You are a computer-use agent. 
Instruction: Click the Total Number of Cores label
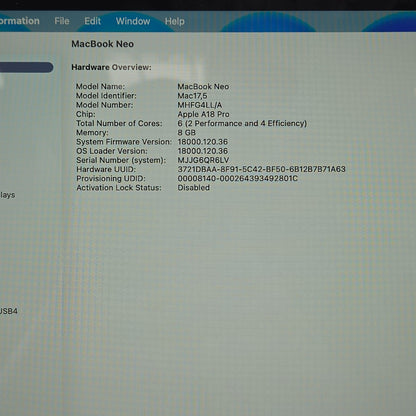(x=119, y=123)
